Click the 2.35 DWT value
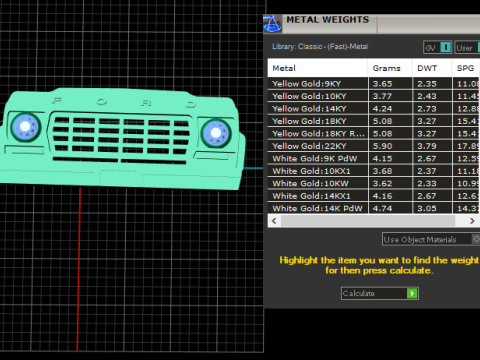480x360 pixels. point(427,84)
